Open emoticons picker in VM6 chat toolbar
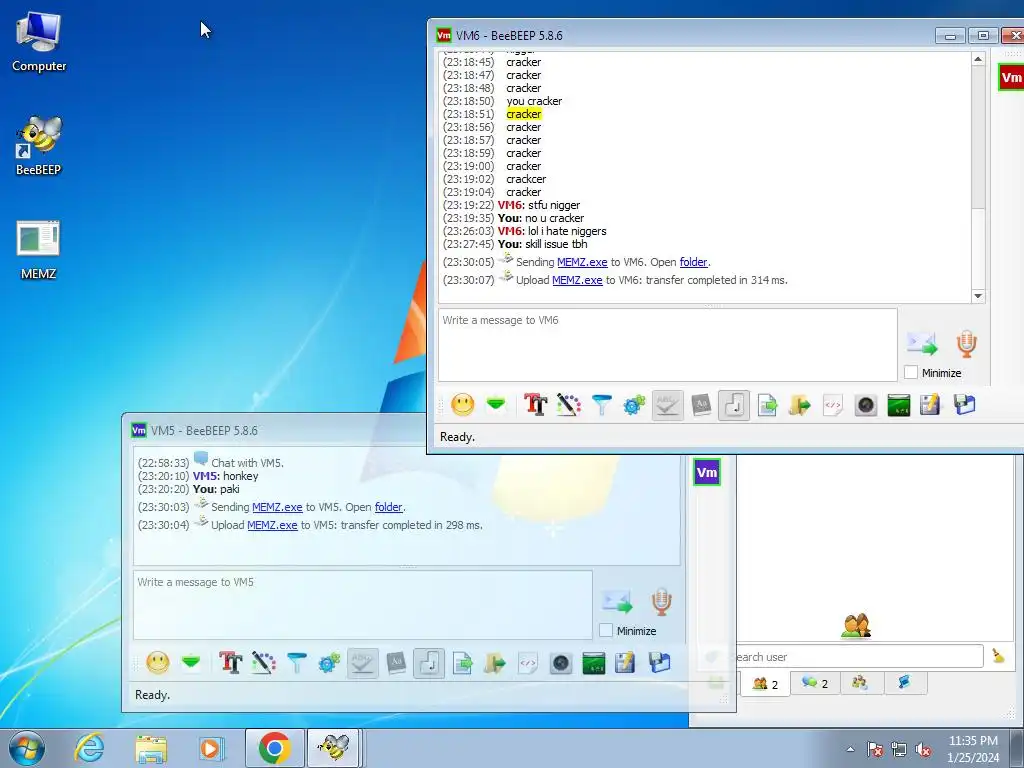The height and width of the screenshot is (768, 1024). pos(462,406)
